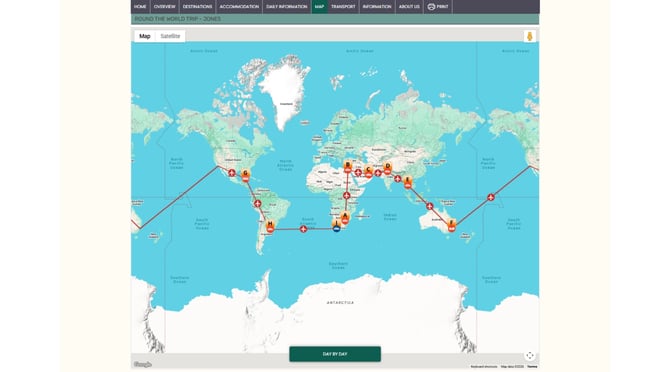Click destination marker C on Arabian Peninsula
Screen dimensions: 670x372
[368, 172]
